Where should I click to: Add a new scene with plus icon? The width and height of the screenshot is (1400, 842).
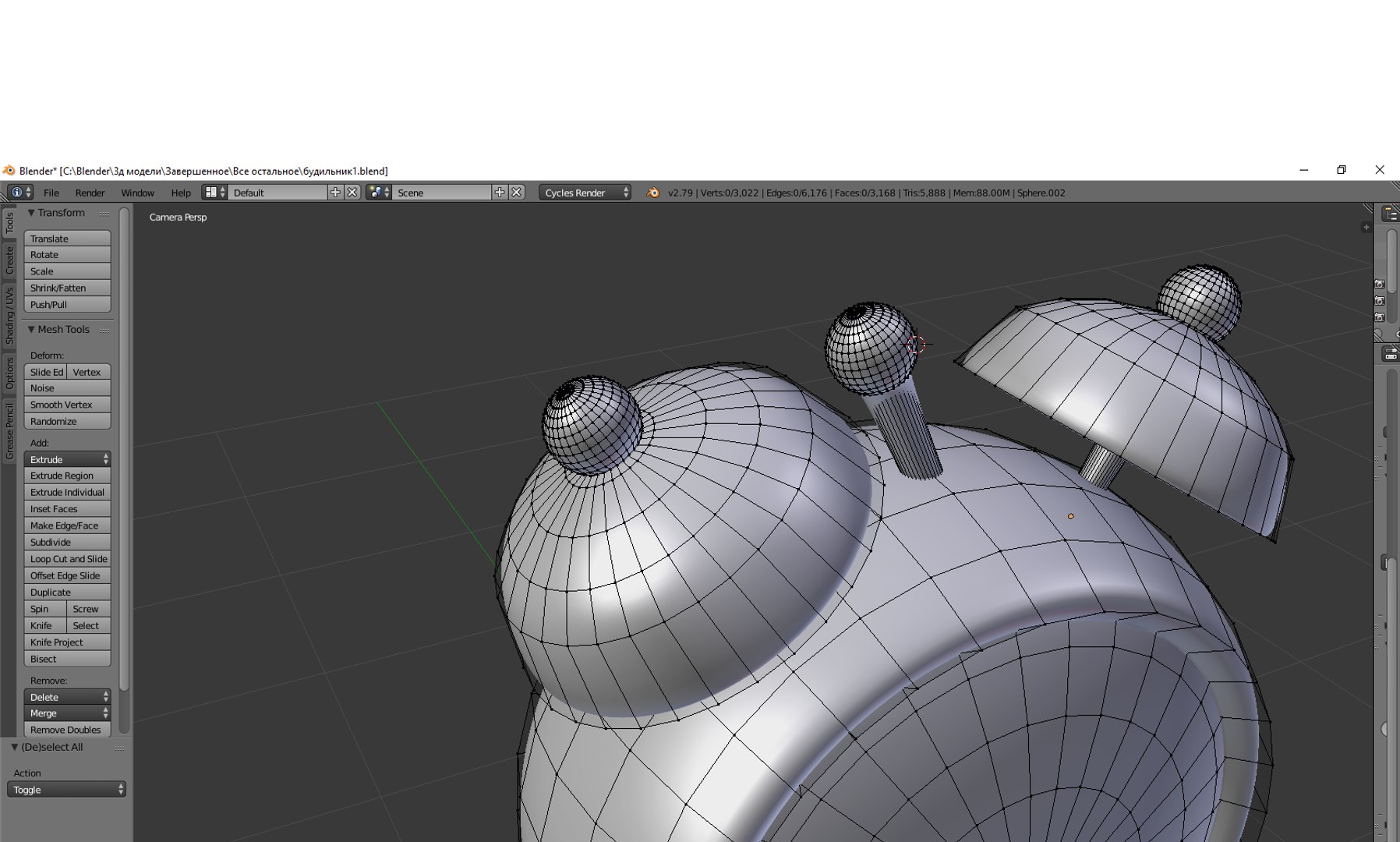coord(500,192)
